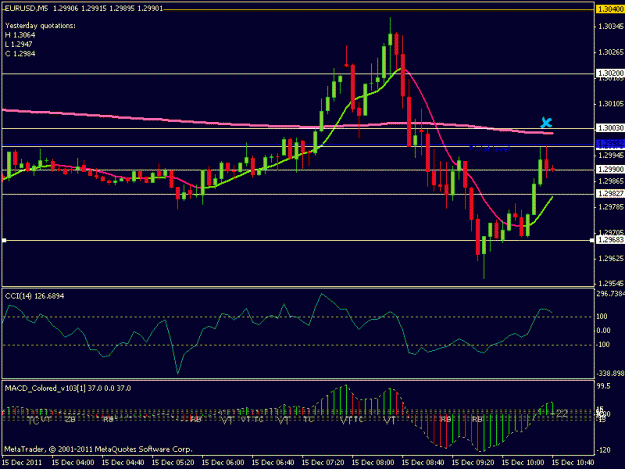The height and width of the screenshot is (469, 625).
Task: Click the '15 Dec 06:40' time label
Action: pyautogui.click(x=273, y=463)
